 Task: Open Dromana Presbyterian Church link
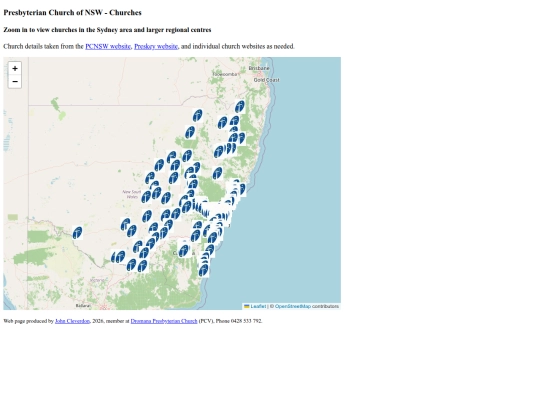pyautogui.click(x=164, y=321)
